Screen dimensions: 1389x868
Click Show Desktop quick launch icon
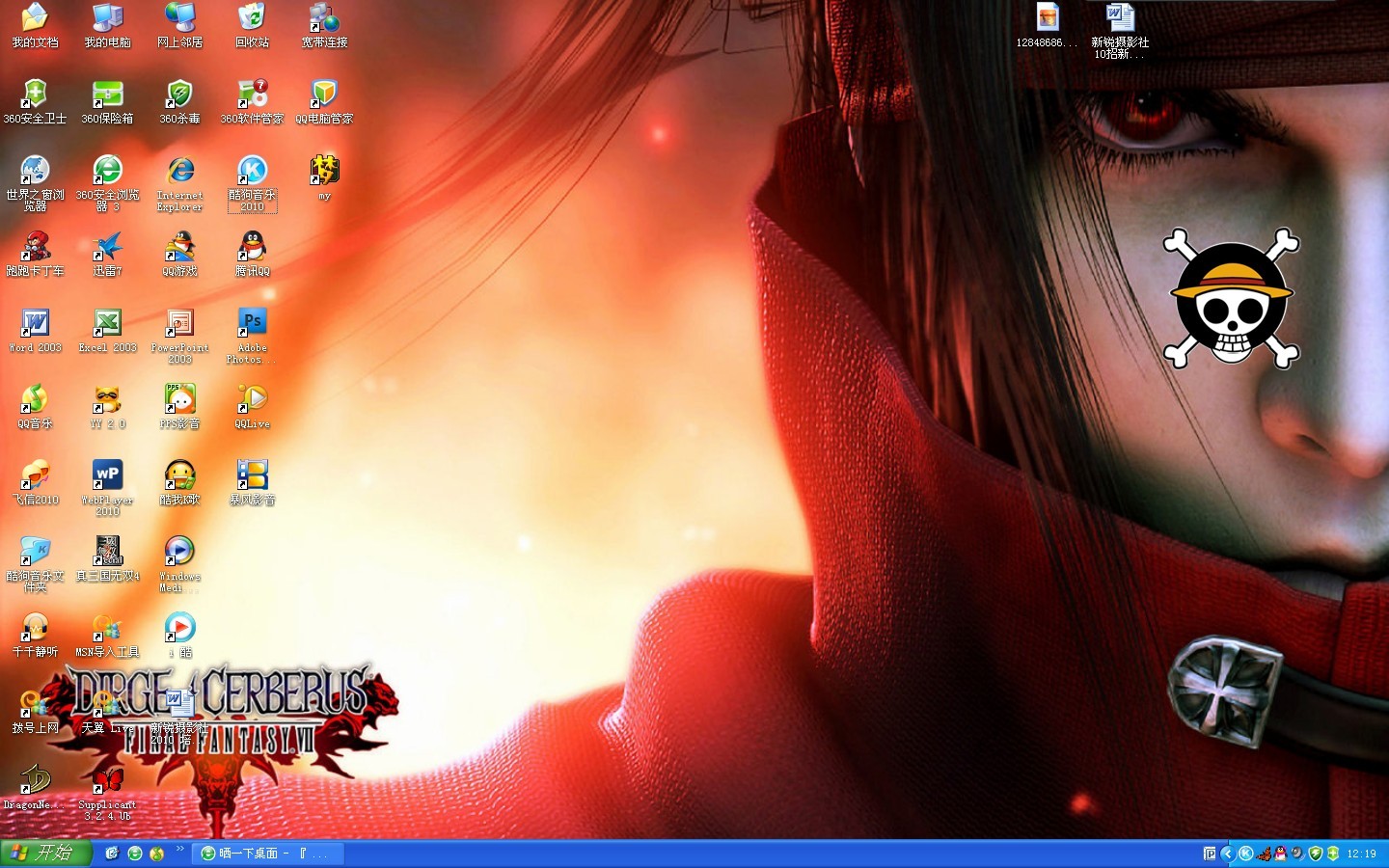[112, 854]
